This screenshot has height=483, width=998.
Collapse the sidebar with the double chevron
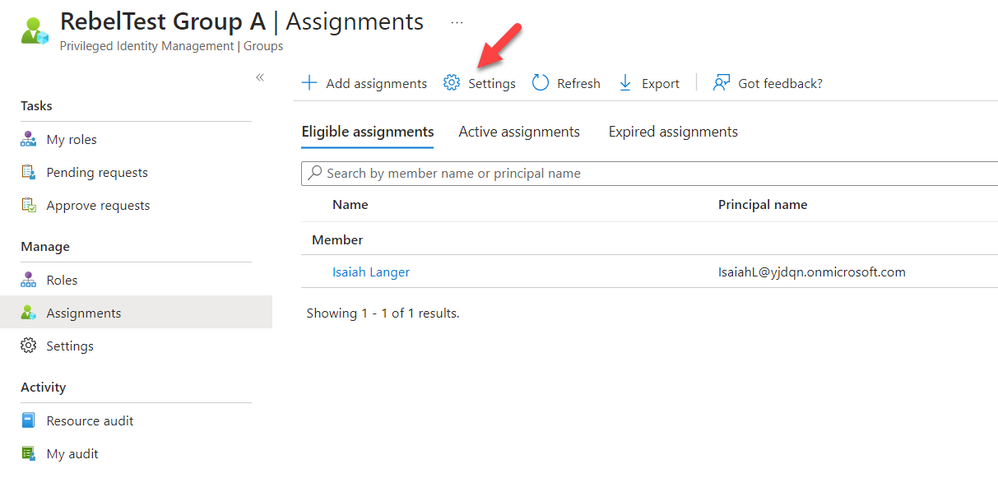[x=260, y=77]
